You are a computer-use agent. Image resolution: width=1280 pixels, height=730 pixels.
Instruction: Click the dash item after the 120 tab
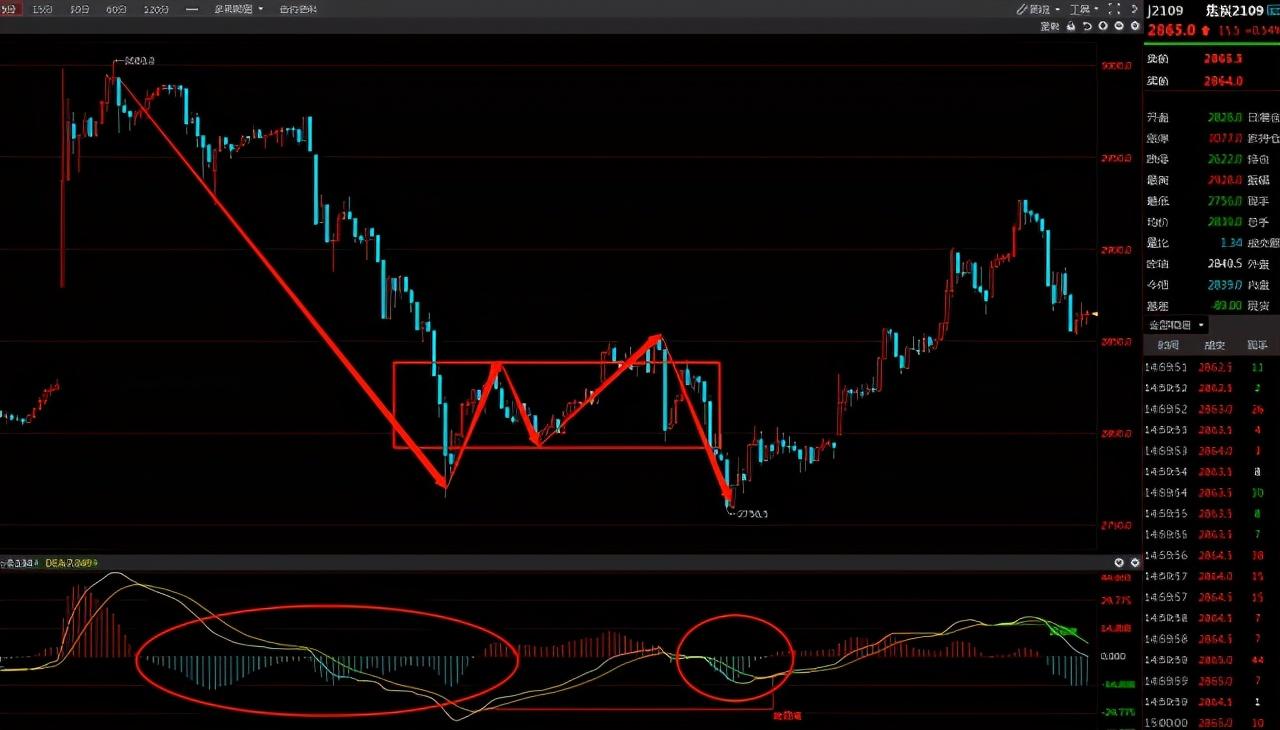tap(191, 9)
